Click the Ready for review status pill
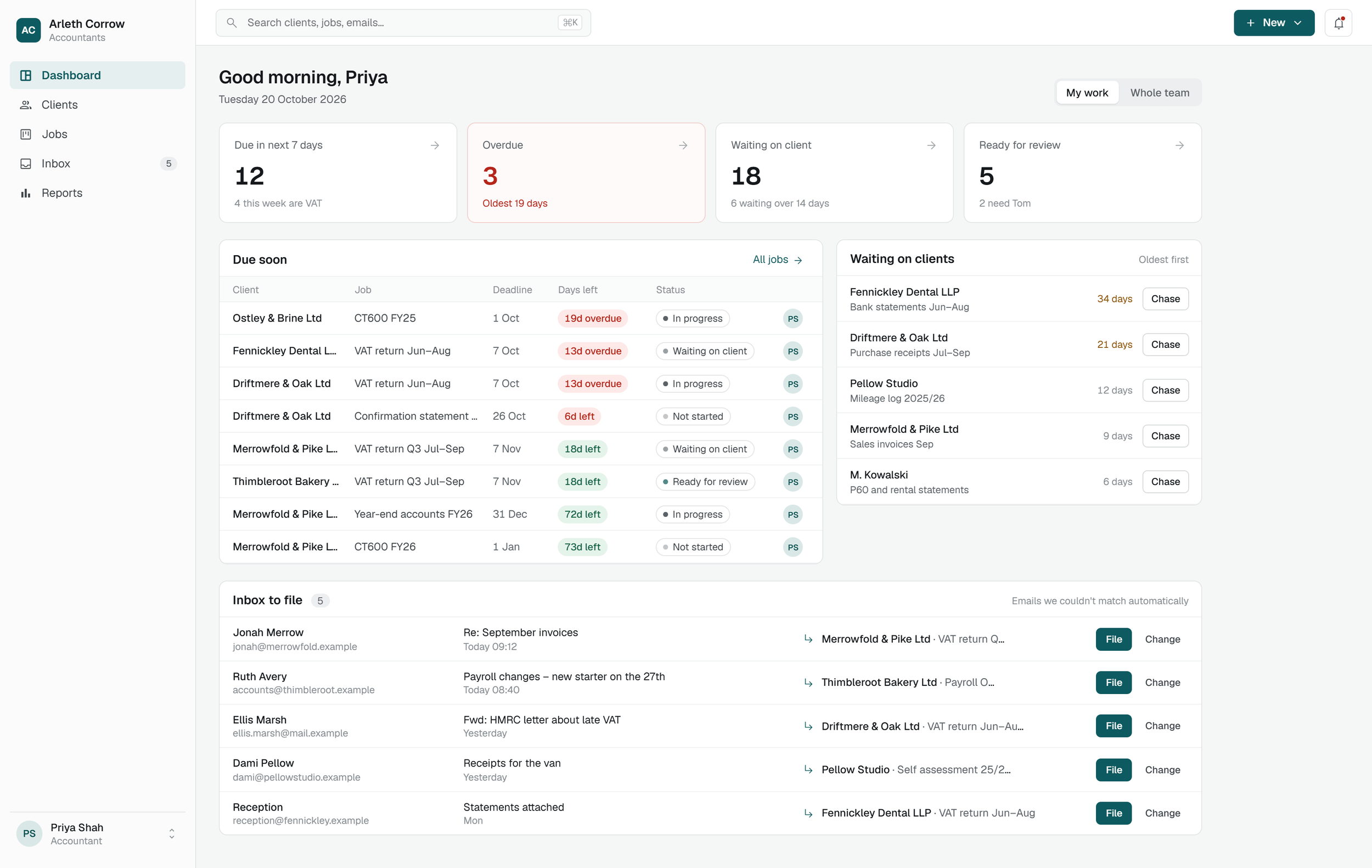 point(705,482)
